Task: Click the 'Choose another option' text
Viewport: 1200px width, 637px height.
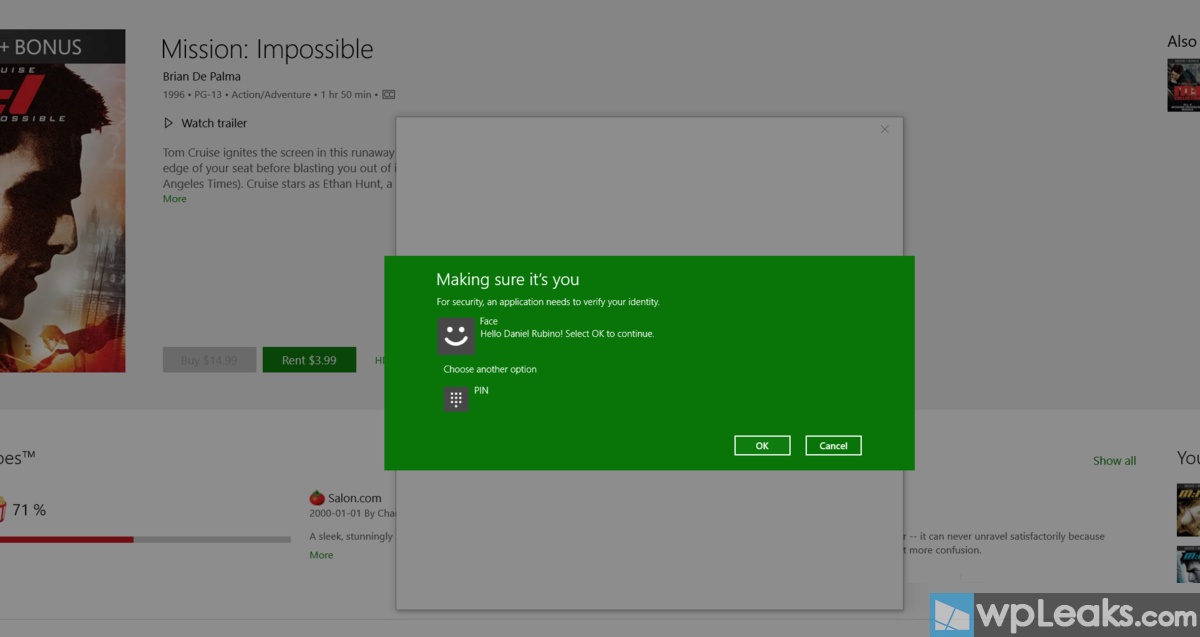Action: (490, 369)
